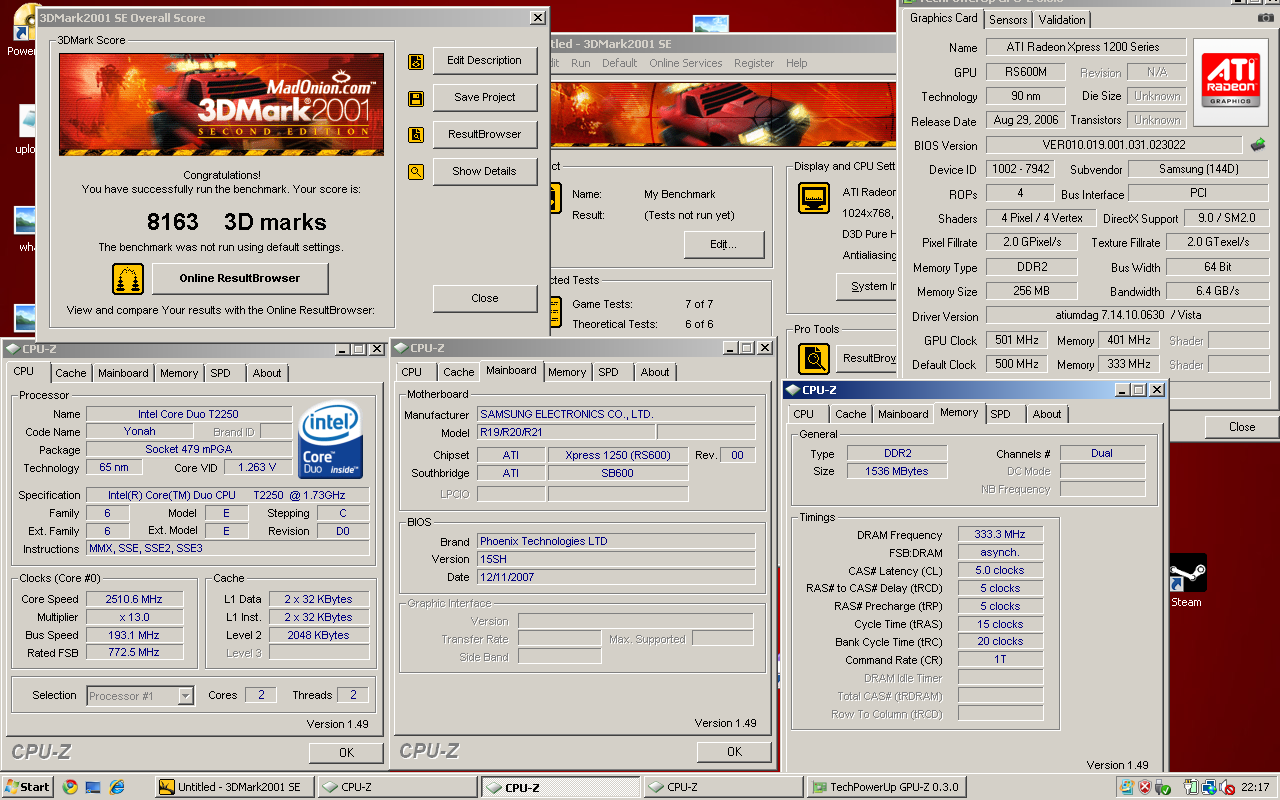
Task: Click the Close button in GPU-Z
Action: click(x=1242, y=427)
